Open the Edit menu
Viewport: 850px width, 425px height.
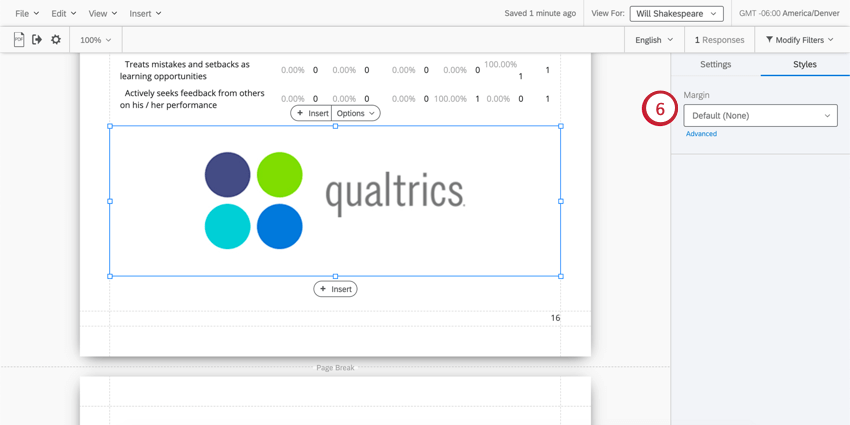click(x=64, y=14)
